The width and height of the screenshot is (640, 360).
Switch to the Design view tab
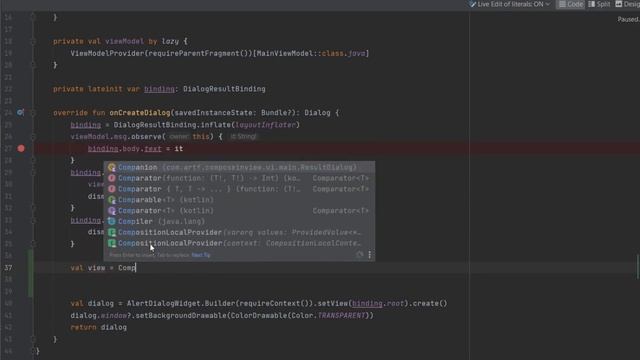[627, 4]
